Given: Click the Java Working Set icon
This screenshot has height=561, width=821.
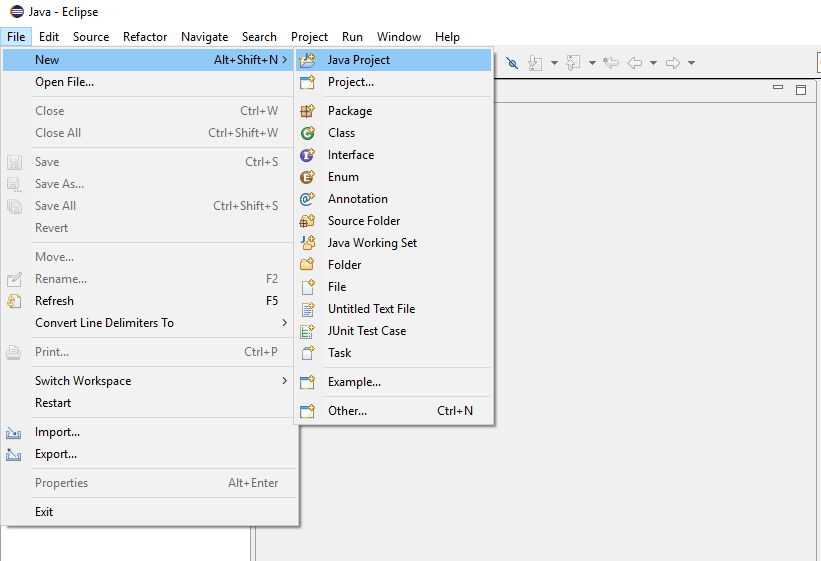Looking at the screenshot, I should tap(307, 243).
